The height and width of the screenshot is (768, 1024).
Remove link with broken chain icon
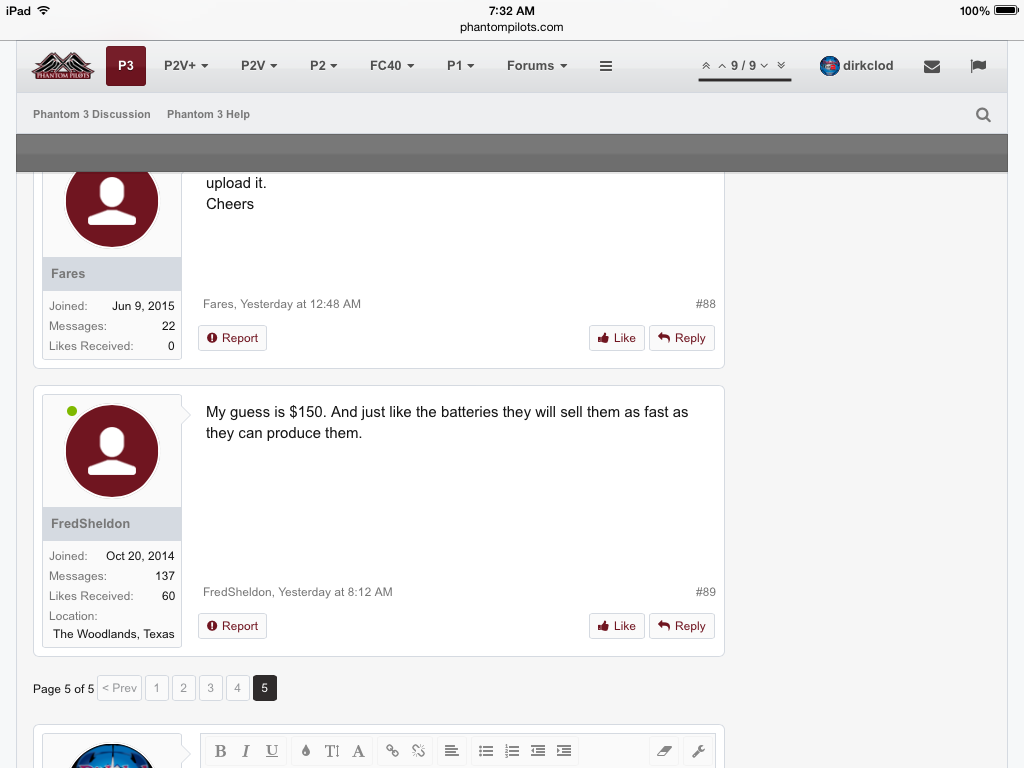point(419,751)
